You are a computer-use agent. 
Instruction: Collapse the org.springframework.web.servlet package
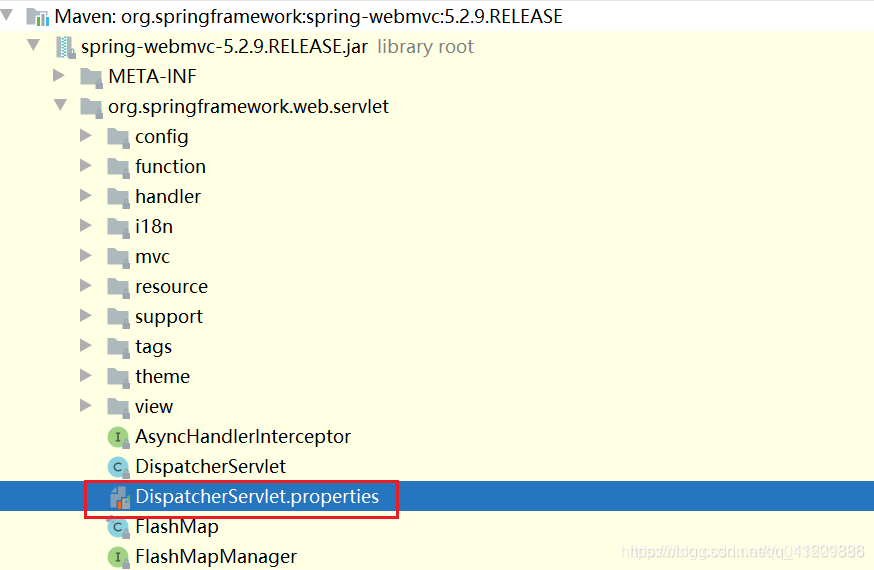[x=60, y=105]
